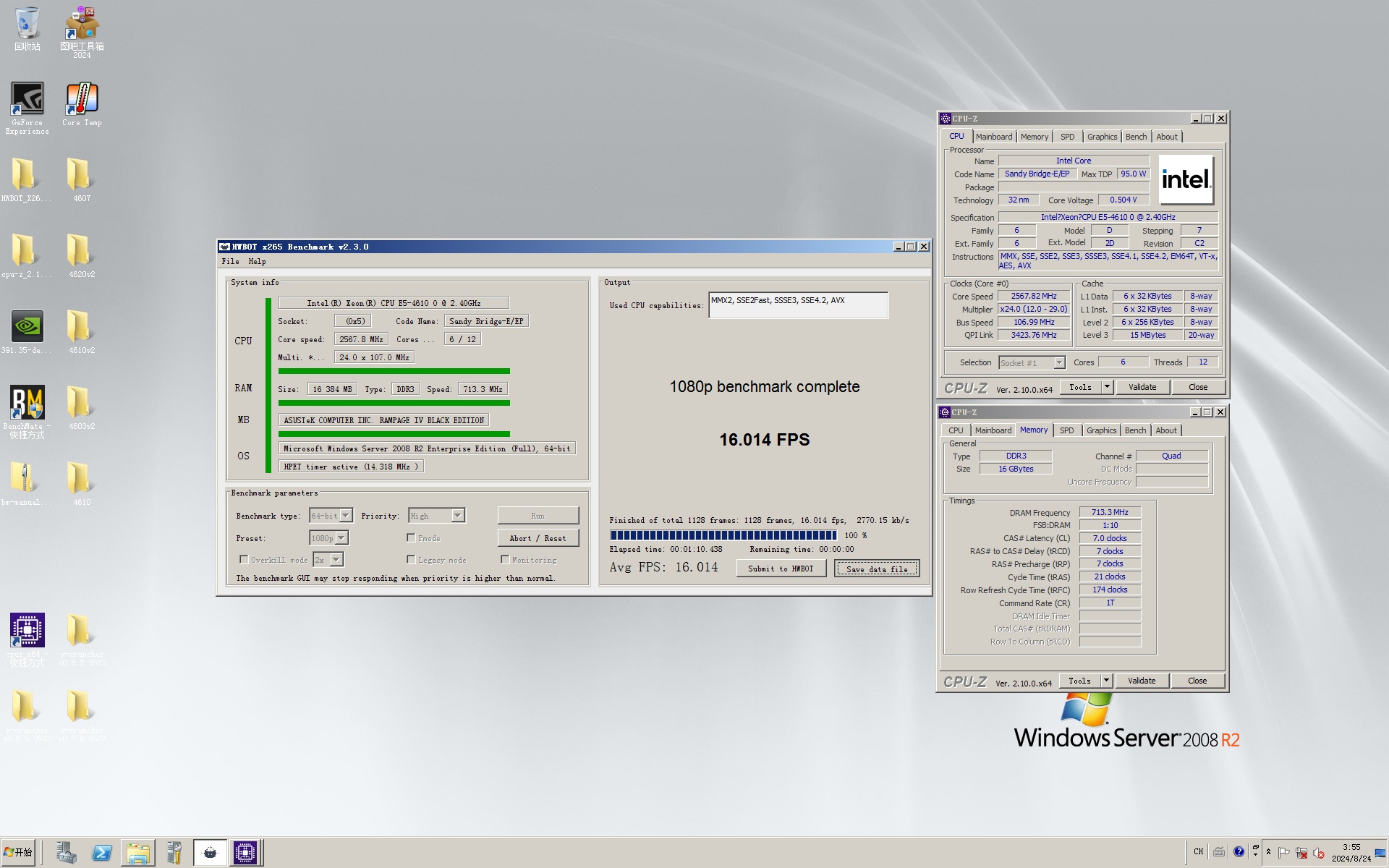
Task: Select the NVIDIA 391.35 driver installer icon
Action: pos(27,332)
